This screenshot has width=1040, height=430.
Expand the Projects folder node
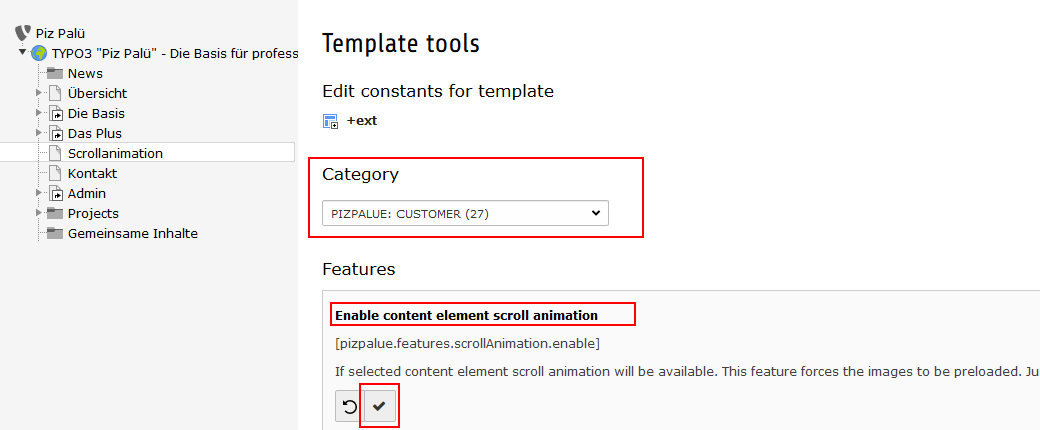(x=40, y=213)
